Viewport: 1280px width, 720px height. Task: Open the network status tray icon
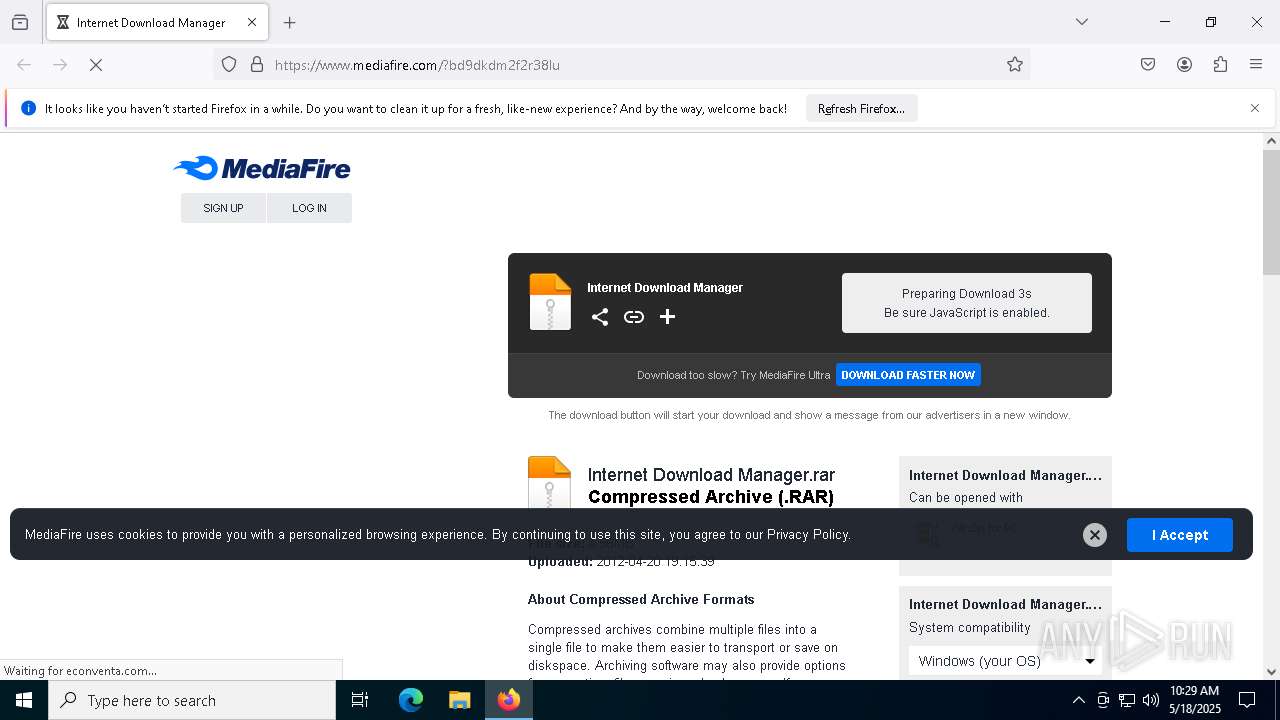point(1127,700)
